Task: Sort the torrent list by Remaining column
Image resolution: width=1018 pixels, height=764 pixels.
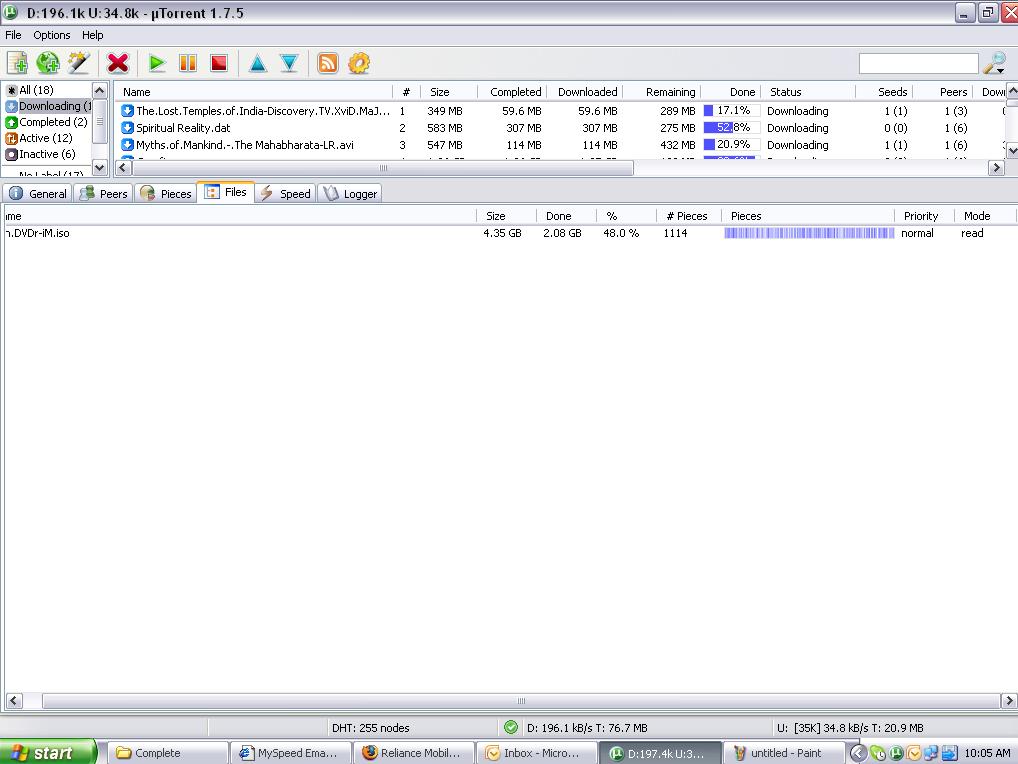Action: tap(670, 92)
